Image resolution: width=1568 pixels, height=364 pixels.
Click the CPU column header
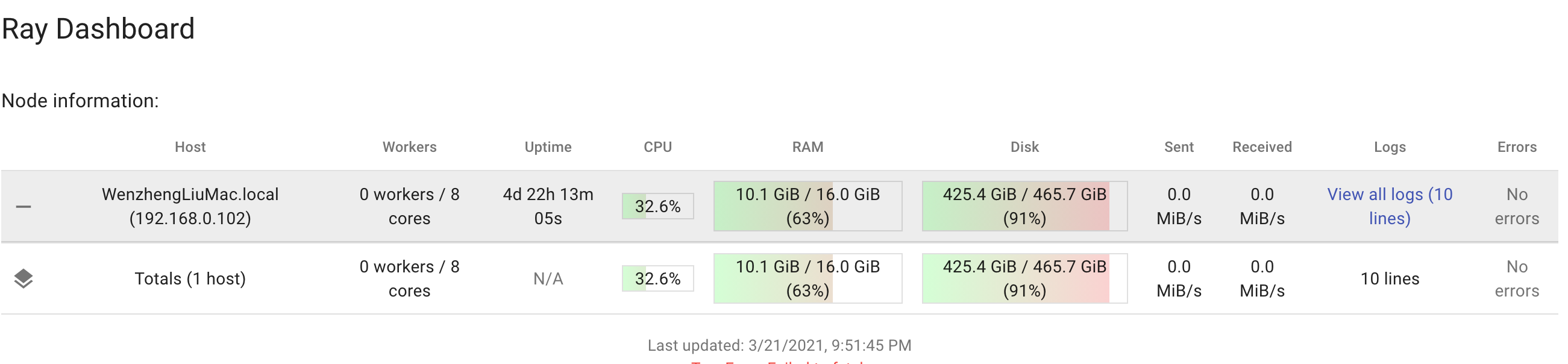click(x=657, y=147)
